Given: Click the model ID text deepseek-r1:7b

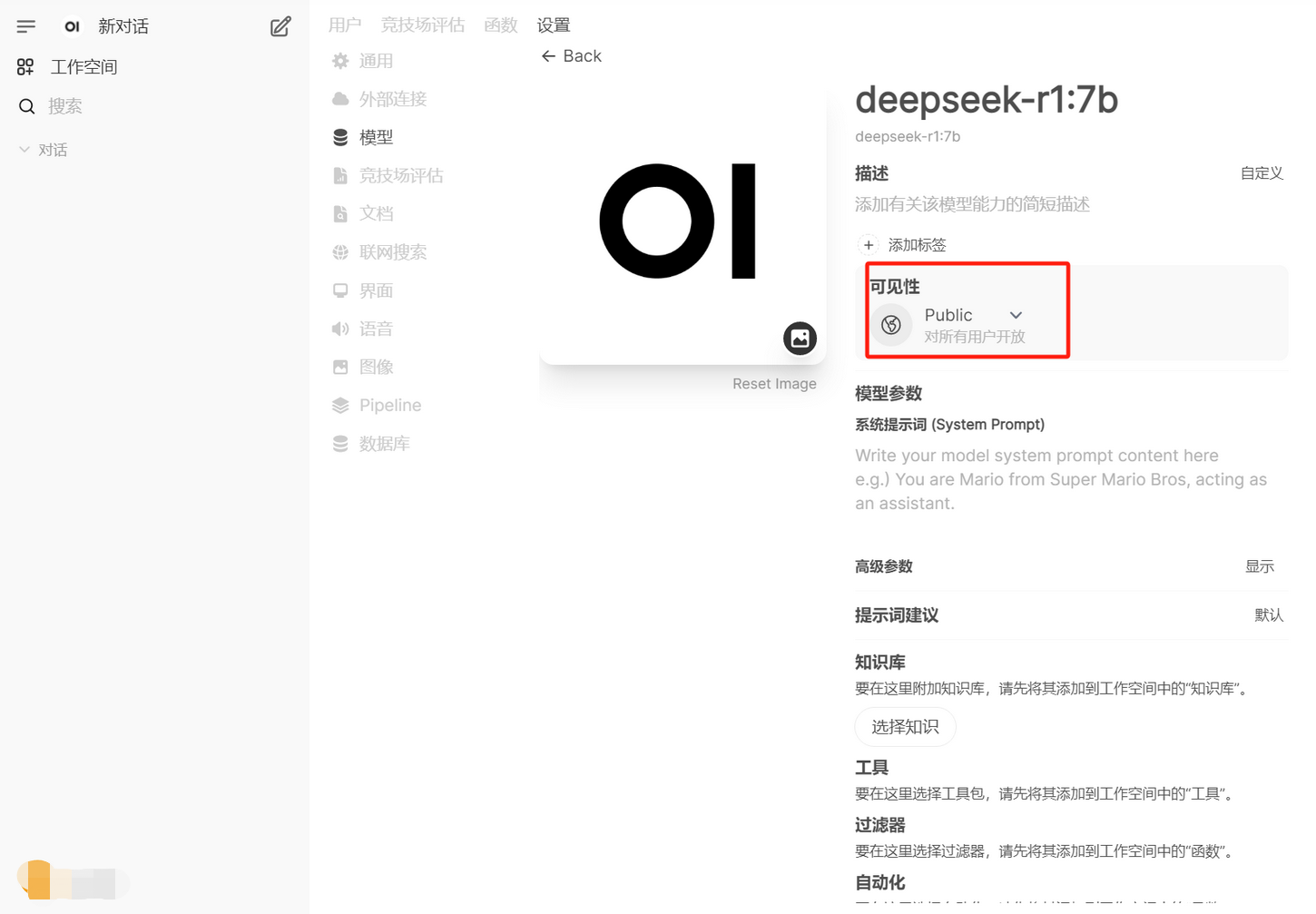Looking at the screenshot, I should (x=908, y=136).
